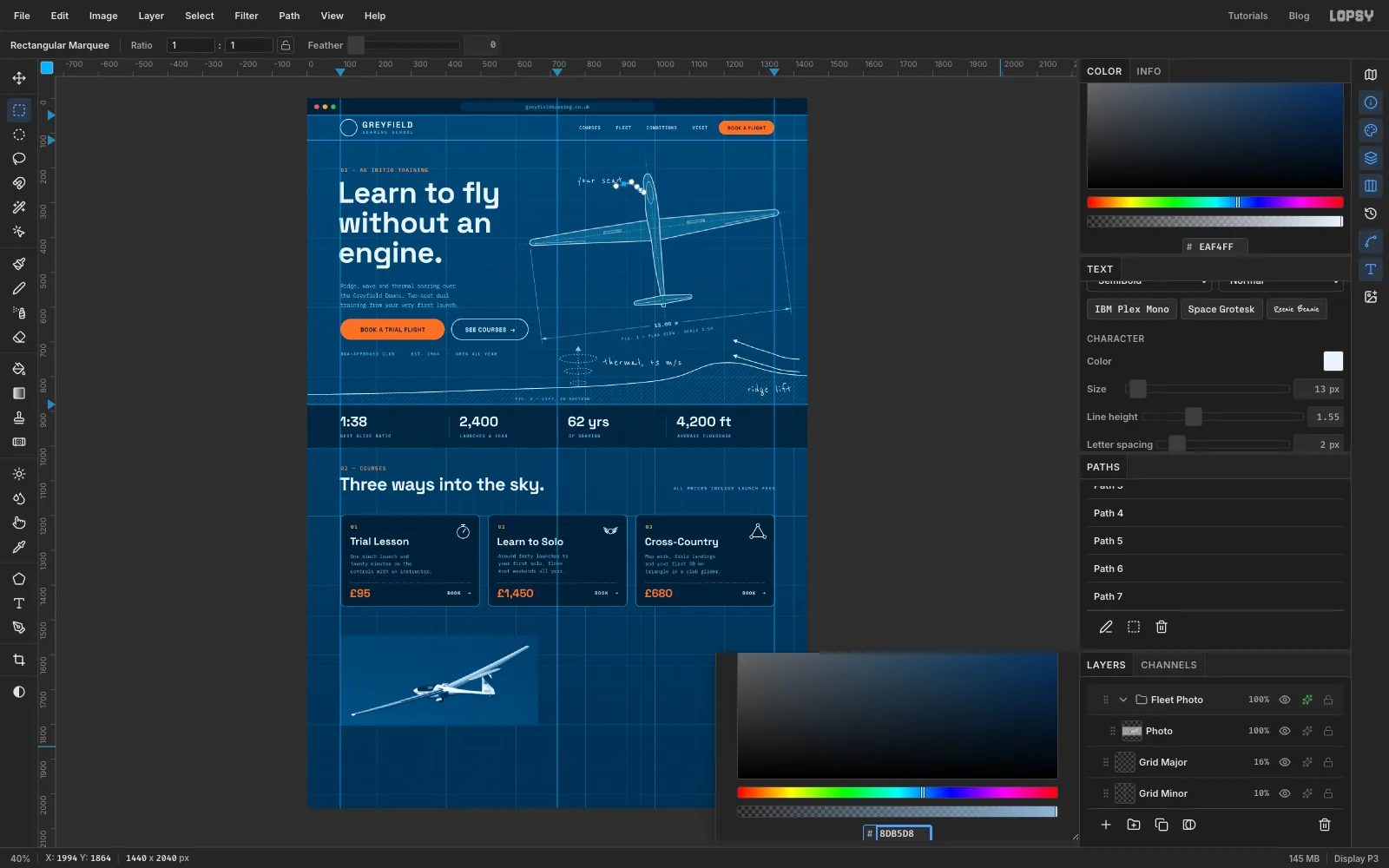Screen dimensions: 1389x868
Task: Switch to the Channels tab
Action: tap(1168, 665)
